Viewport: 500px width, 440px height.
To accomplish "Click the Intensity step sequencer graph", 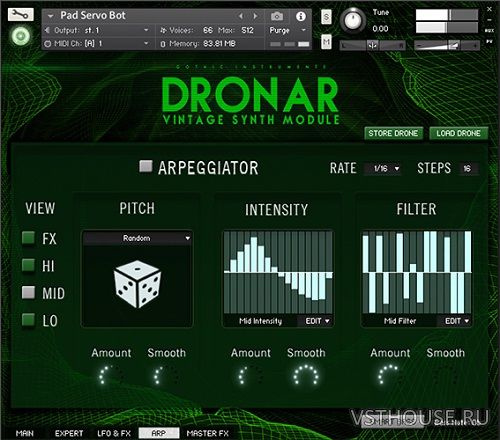I will pyautogui.click(x=278, y=272).
